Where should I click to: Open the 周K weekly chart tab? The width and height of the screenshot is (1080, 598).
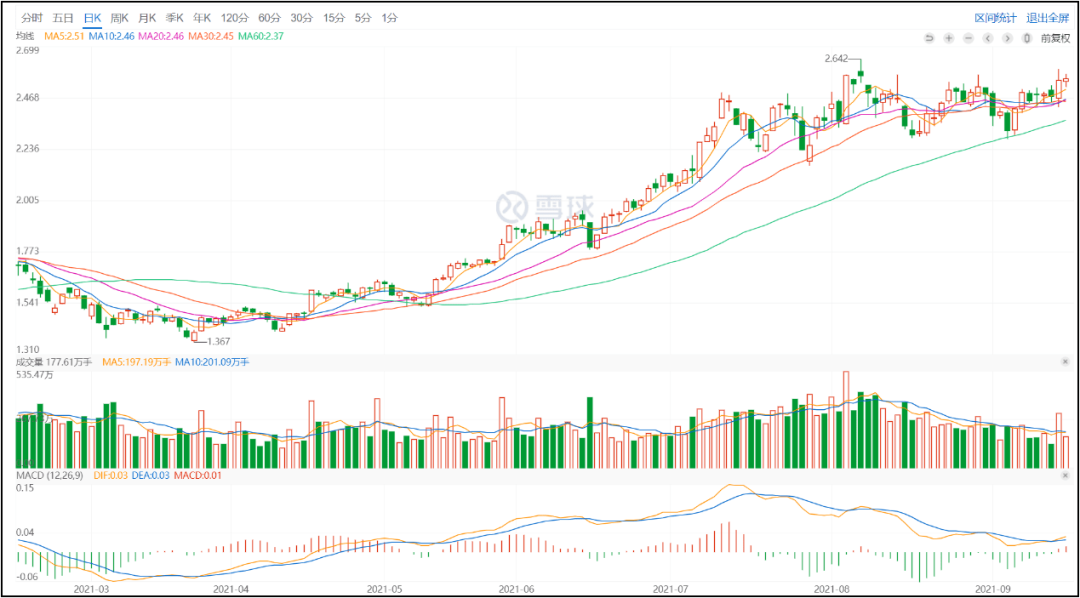pos(120,19)
